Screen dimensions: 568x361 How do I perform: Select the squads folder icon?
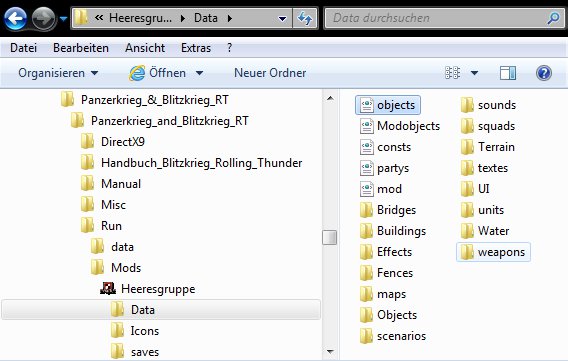click(x=467, y=126)
